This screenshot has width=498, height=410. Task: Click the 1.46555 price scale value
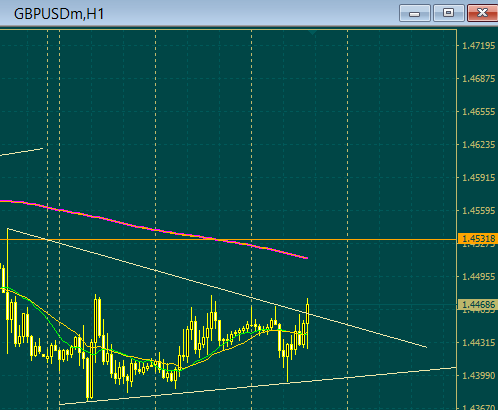click(478, 112)
